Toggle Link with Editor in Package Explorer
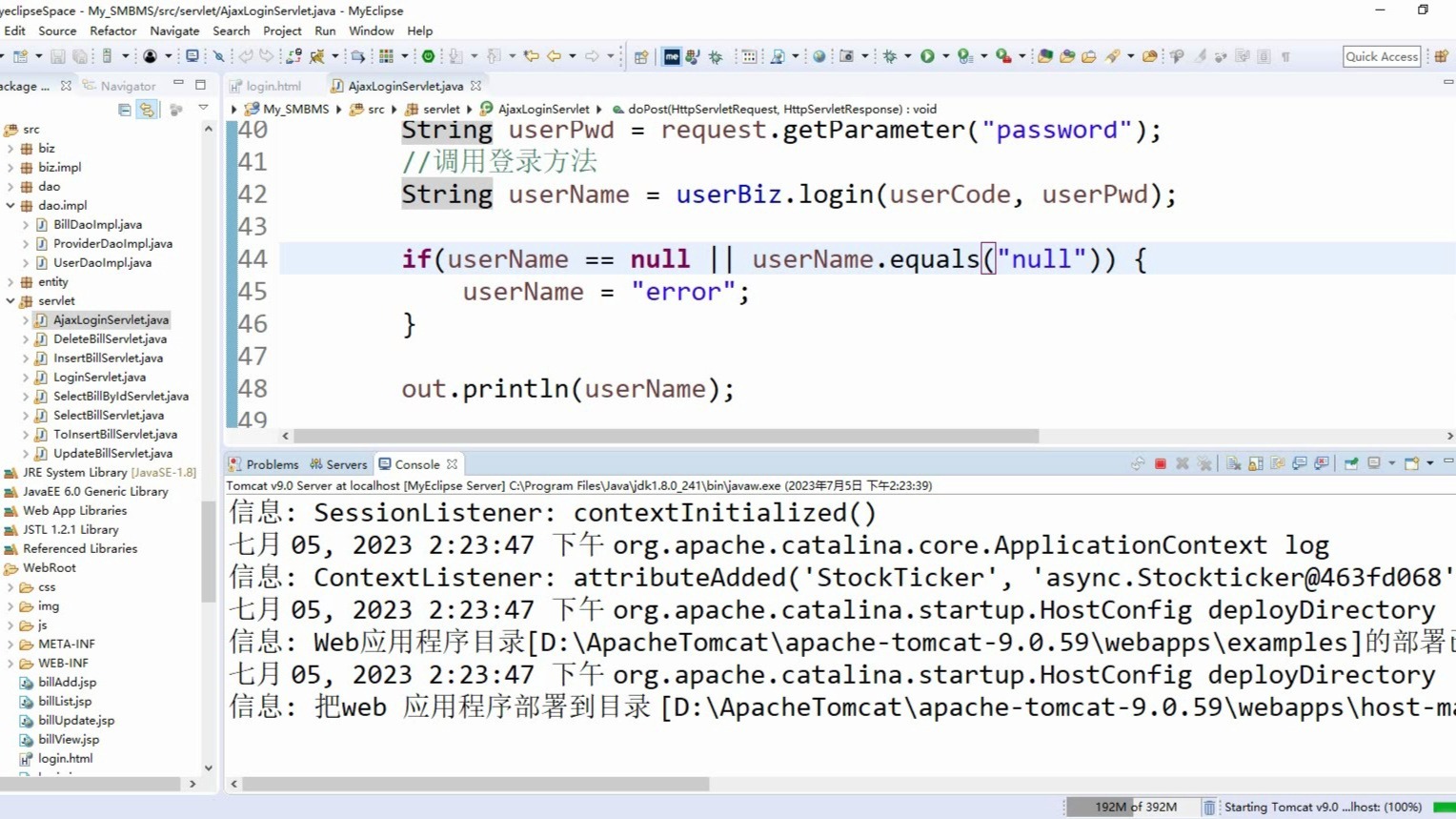The image size is (1456, 819). (147, 110)
